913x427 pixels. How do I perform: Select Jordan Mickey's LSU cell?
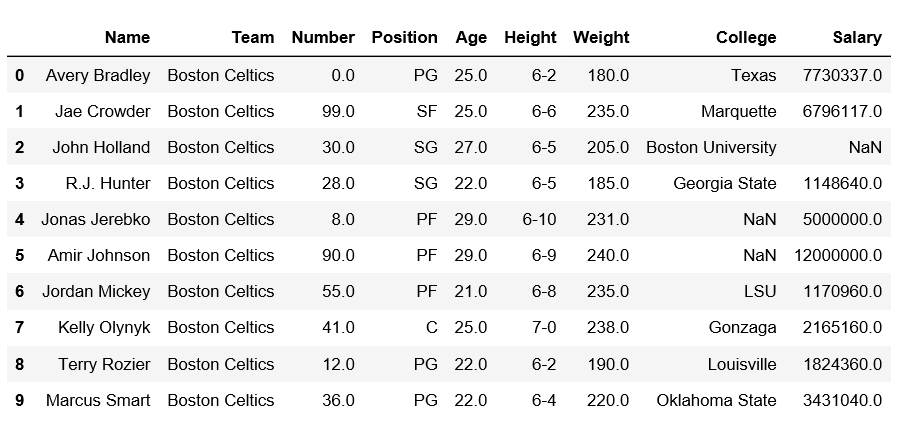click(760, 291)
